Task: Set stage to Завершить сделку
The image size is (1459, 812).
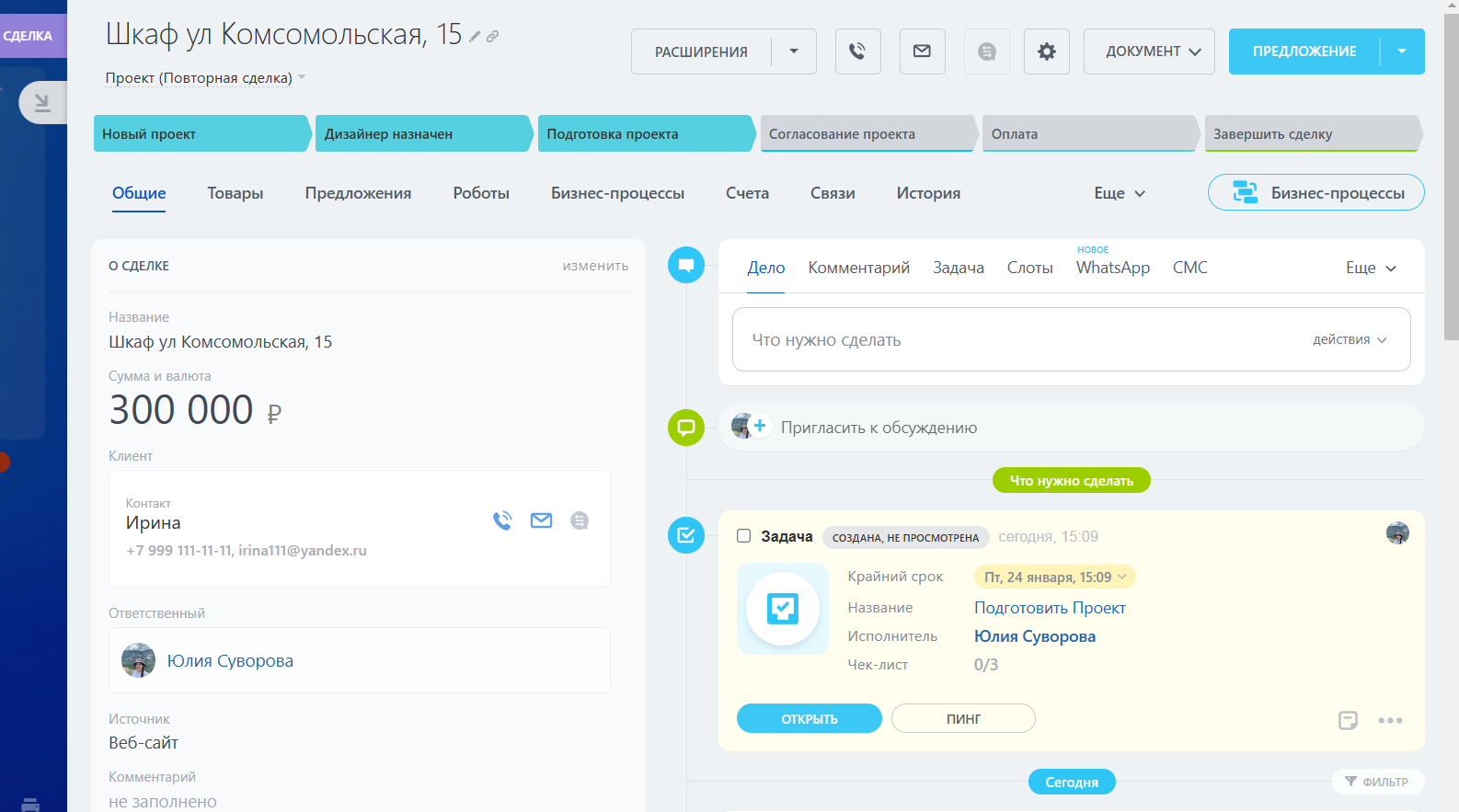Action: (1314, 133)
